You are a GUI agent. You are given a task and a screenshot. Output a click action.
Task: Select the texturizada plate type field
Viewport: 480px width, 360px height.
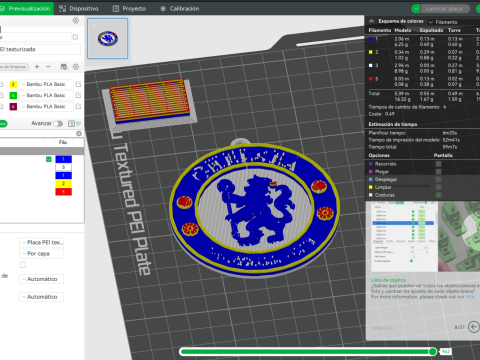40,49
